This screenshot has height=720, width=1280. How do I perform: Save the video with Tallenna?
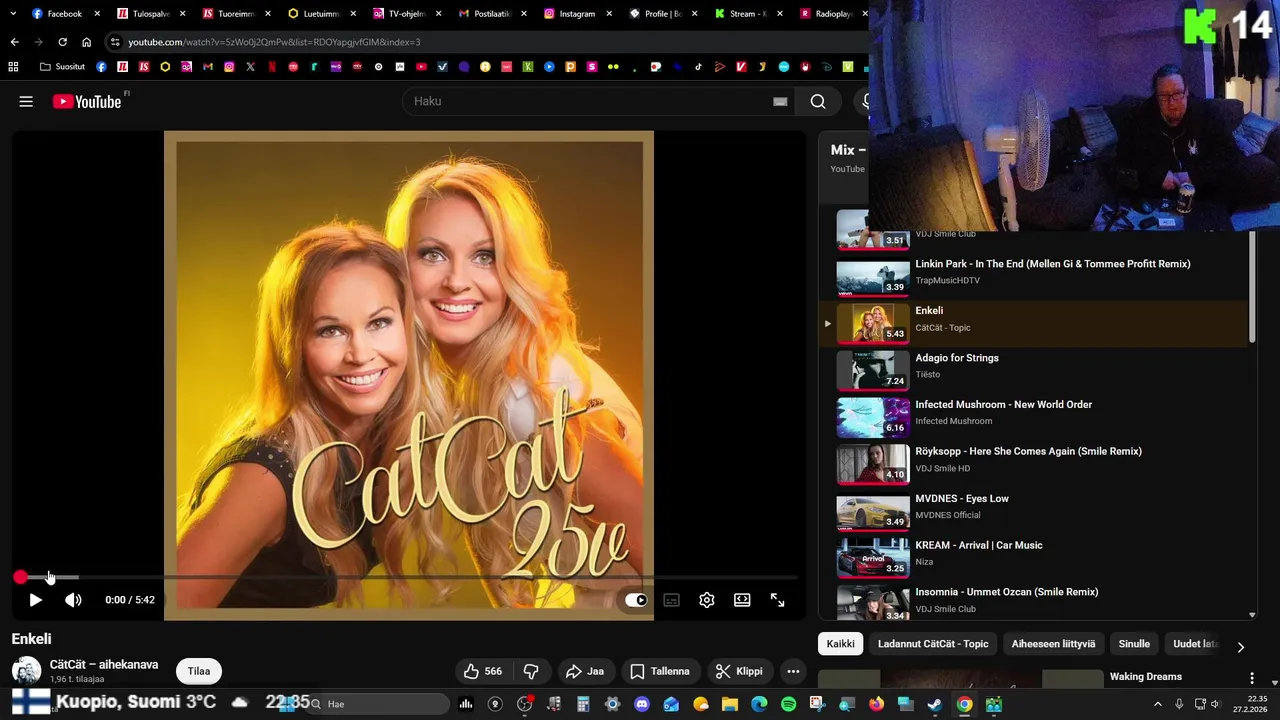point(660,671)
